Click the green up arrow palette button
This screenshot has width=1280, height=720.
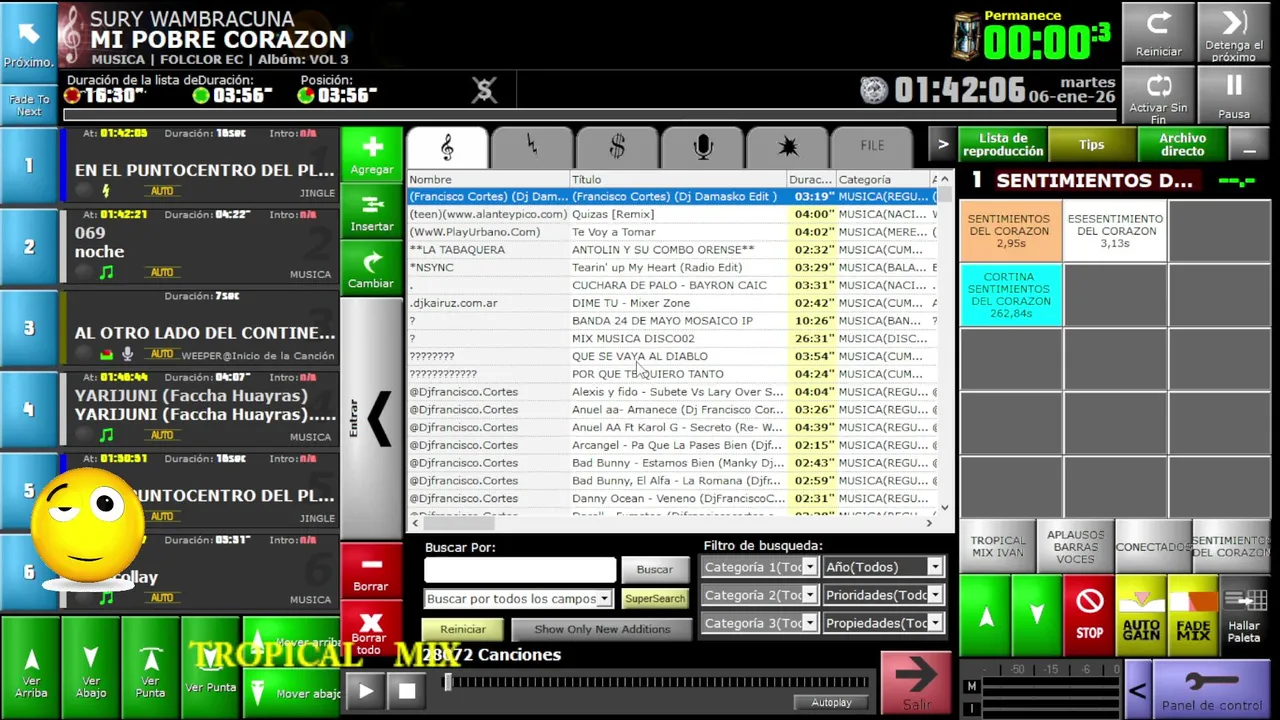point(985,616)
